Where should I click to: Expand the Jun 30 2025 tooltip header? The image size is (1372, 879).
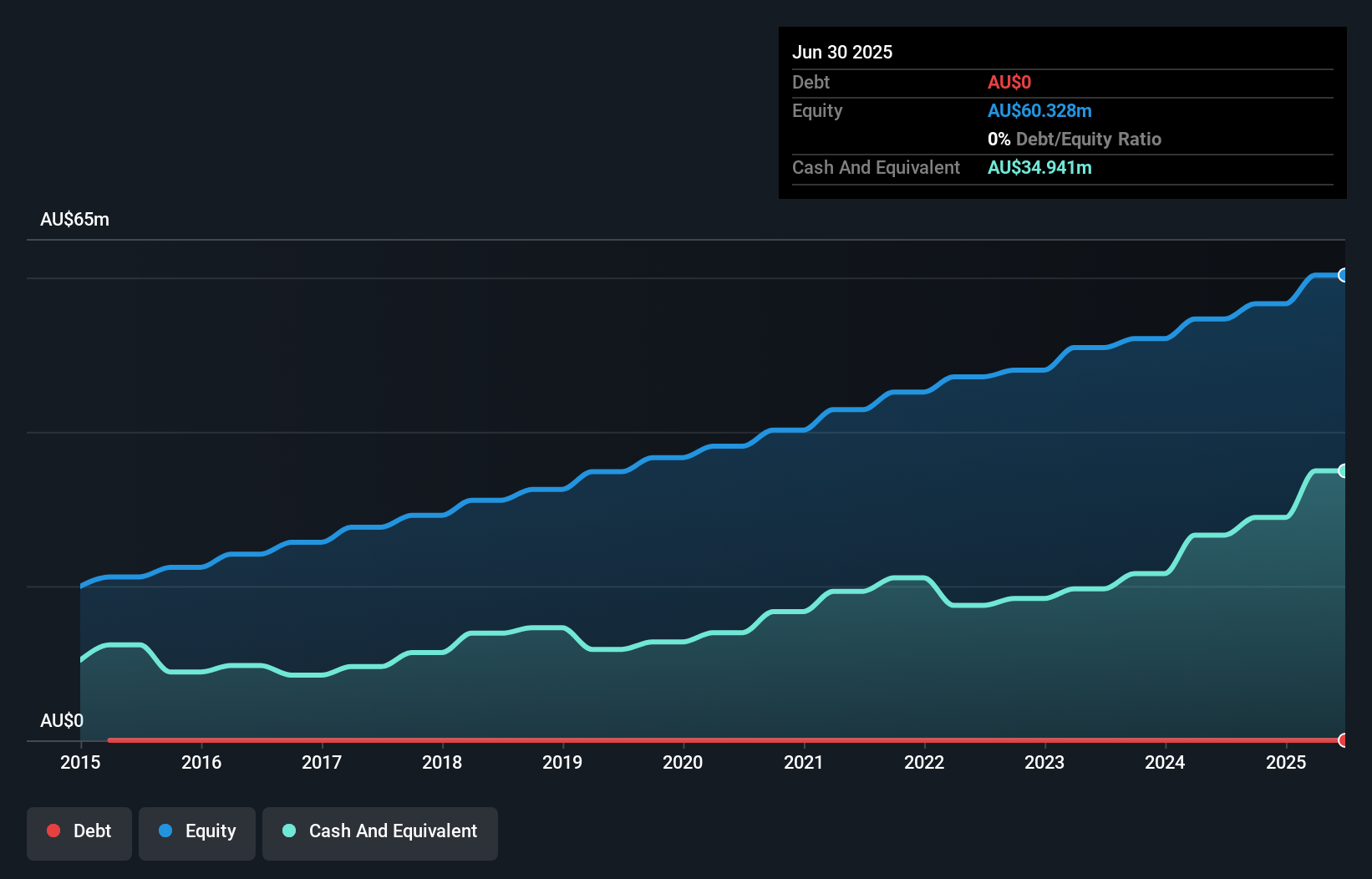842,52
